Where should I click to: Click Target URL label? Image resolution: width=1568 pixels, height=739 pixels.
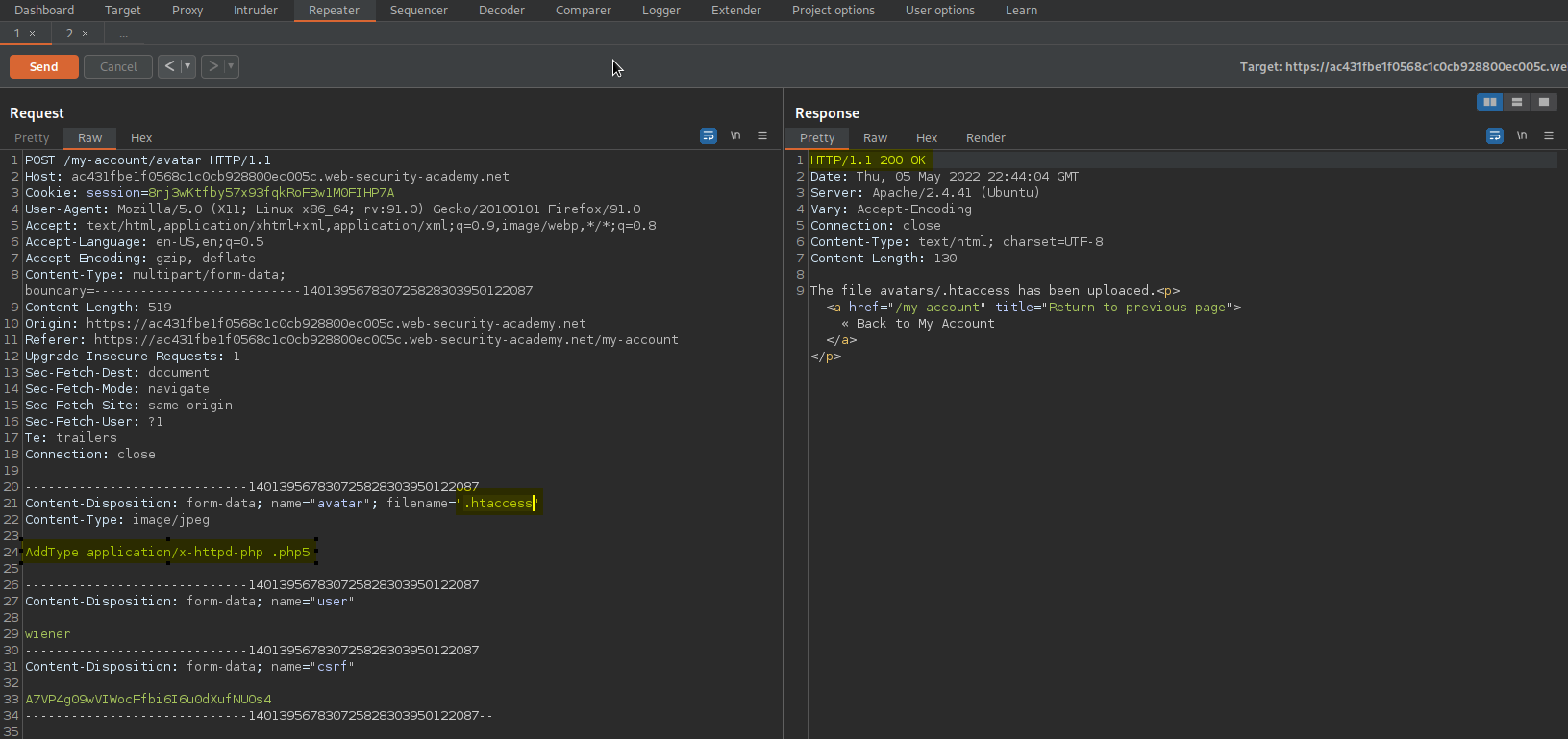pyautogui.click(x=1403, y=67)
